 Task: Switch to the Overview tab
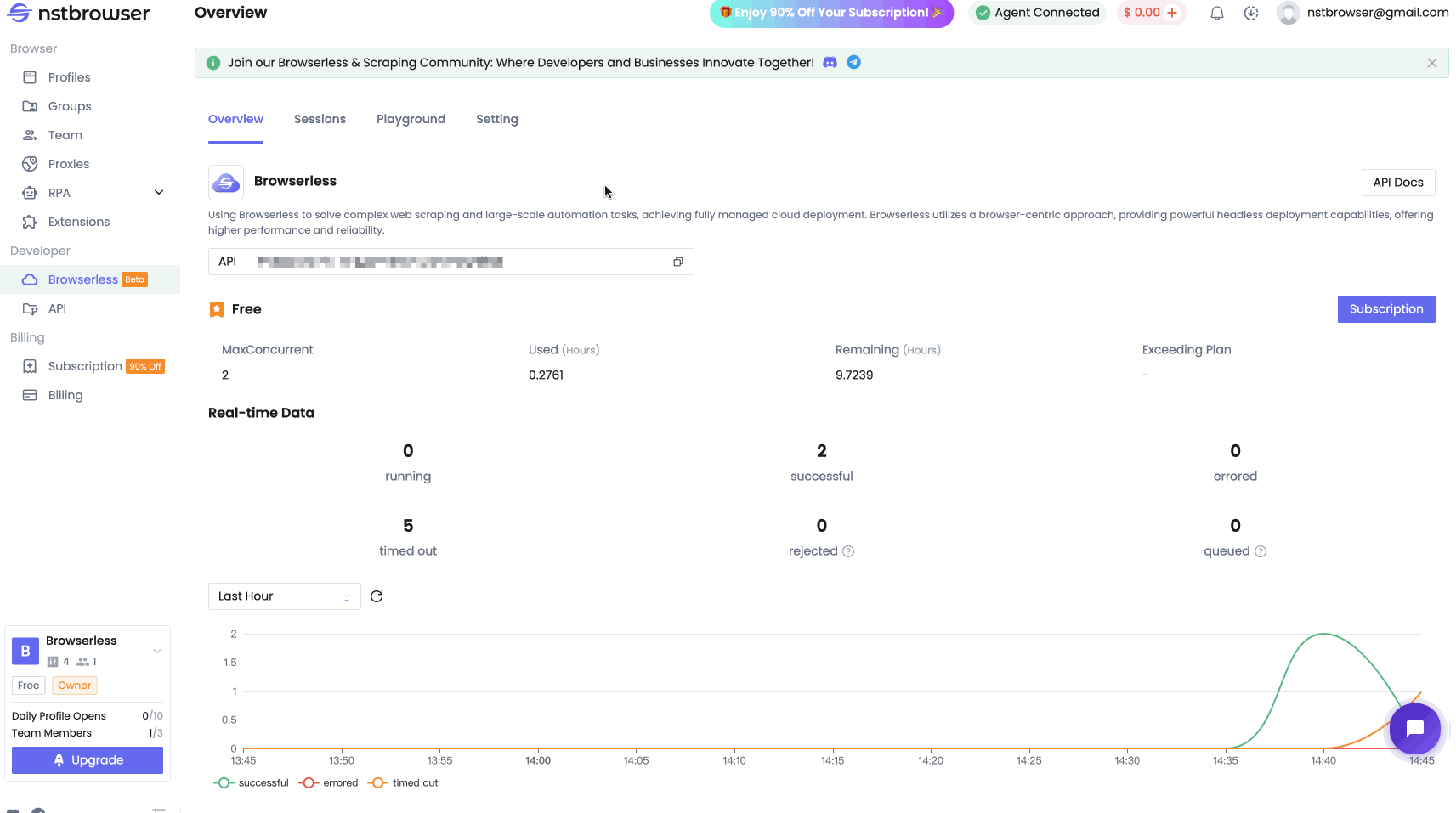pyautogui.click(x=236, y=119)
